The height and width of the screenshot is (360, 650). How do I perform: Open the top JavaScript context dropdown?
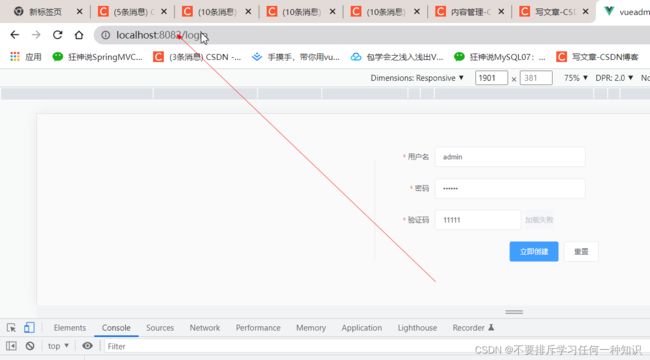coord(58,346)
